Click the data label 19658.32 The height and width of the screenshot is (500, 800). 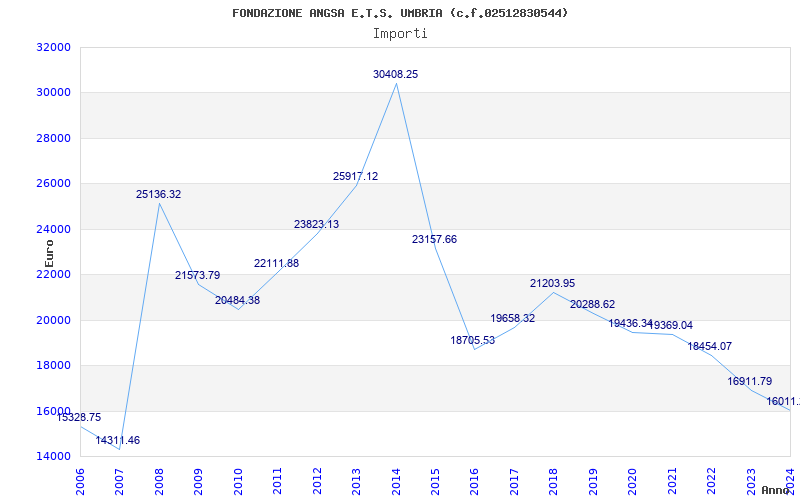[513, 318]
